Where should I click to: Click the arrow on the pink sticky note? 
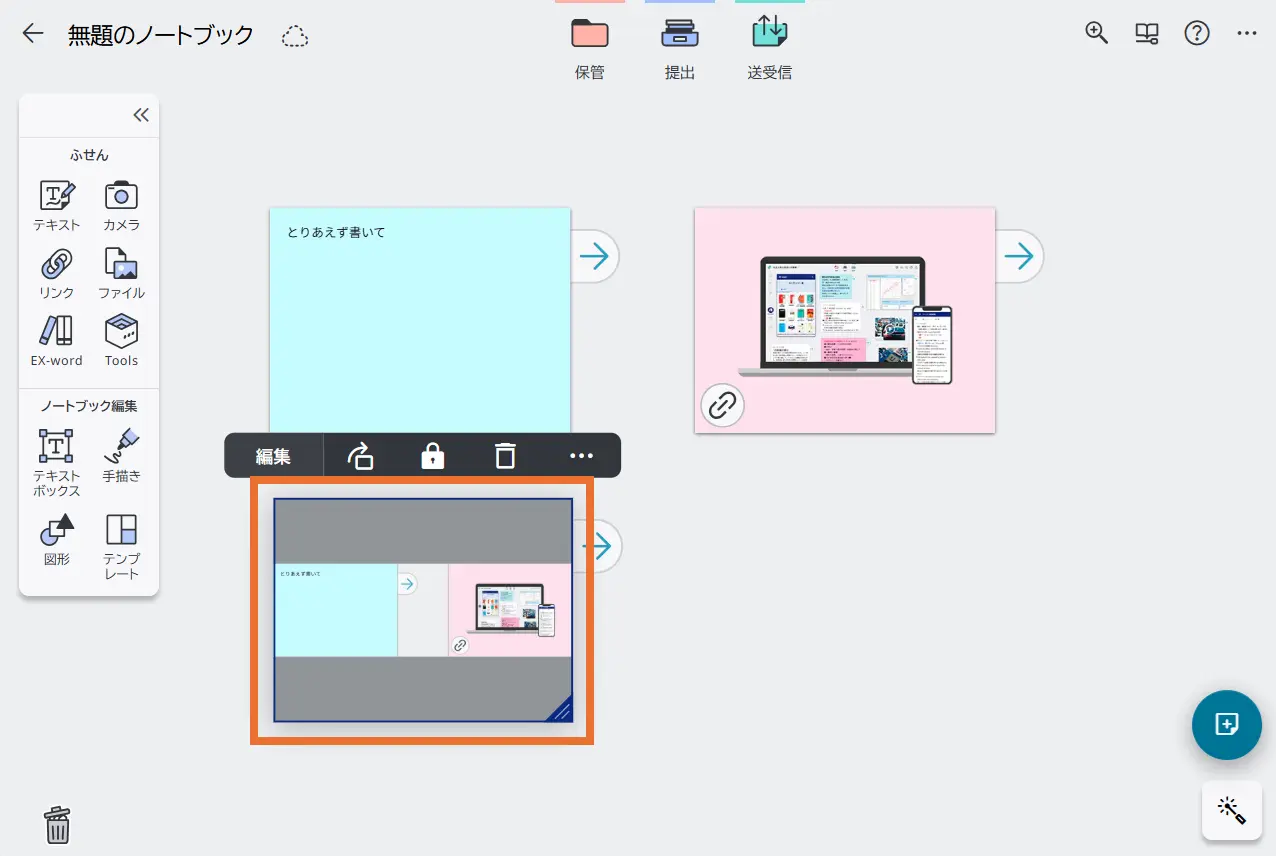[x=1018, y=257]
